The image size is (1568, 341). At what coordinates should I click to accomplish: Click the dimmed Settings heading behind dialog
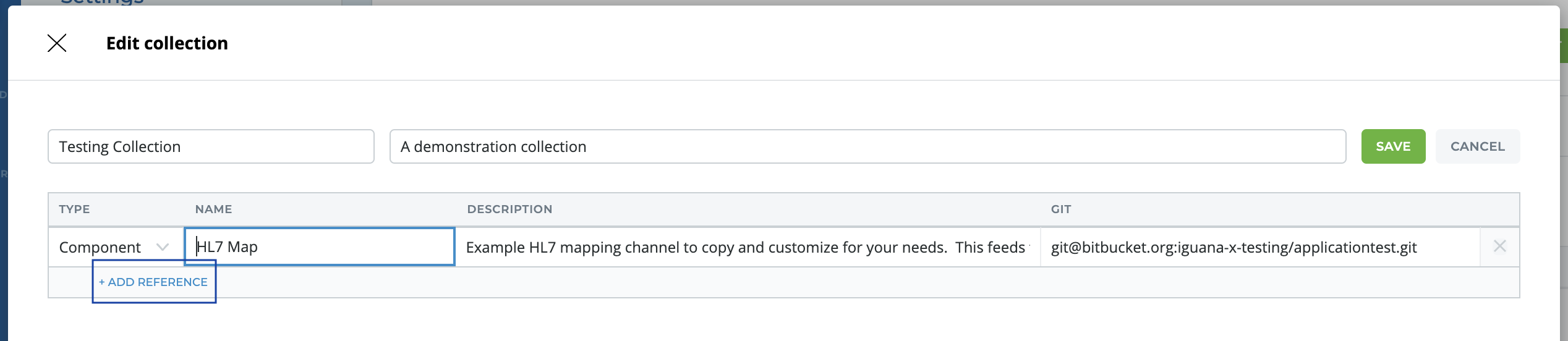(102, 2)
